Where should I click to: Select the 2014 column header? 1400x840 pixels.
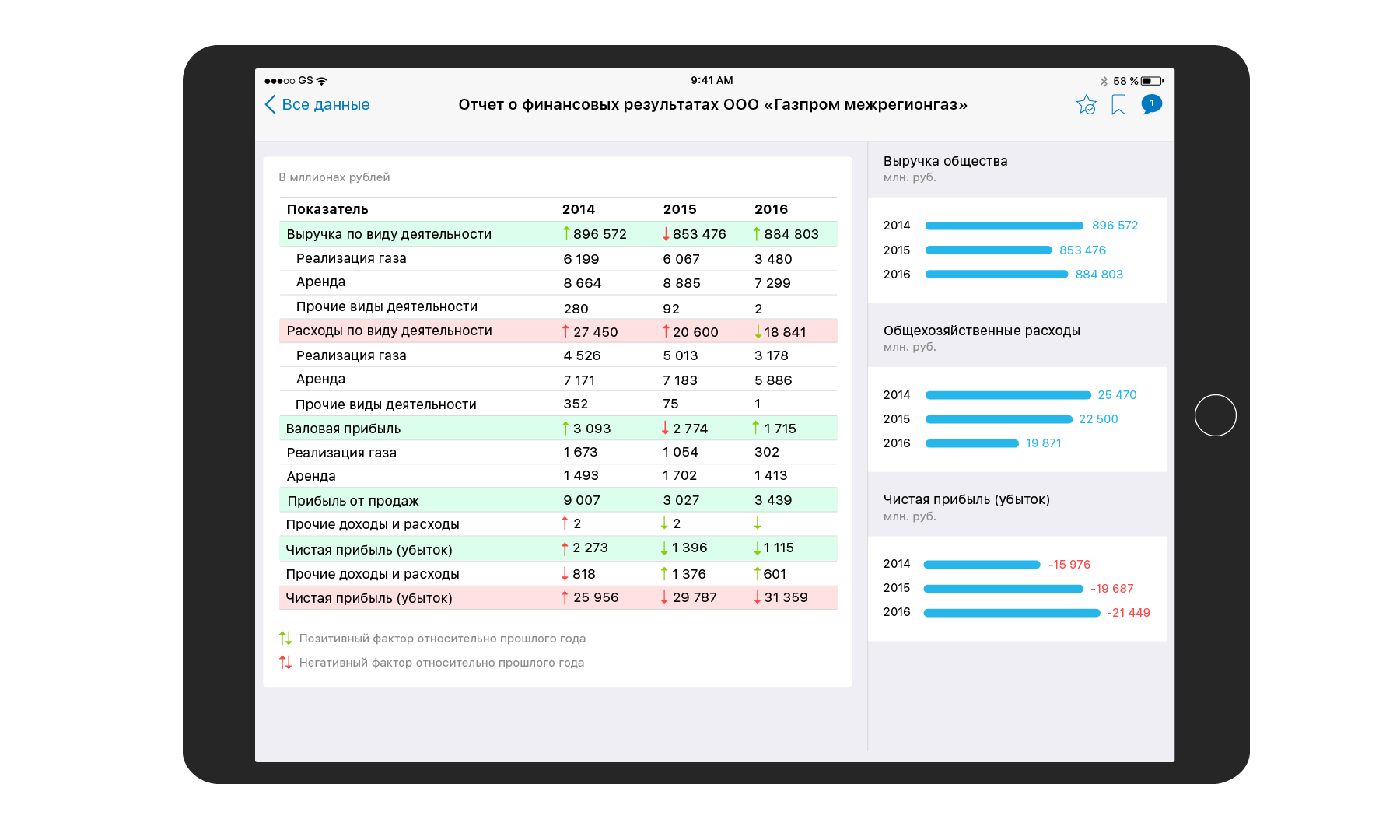(578, 209)
